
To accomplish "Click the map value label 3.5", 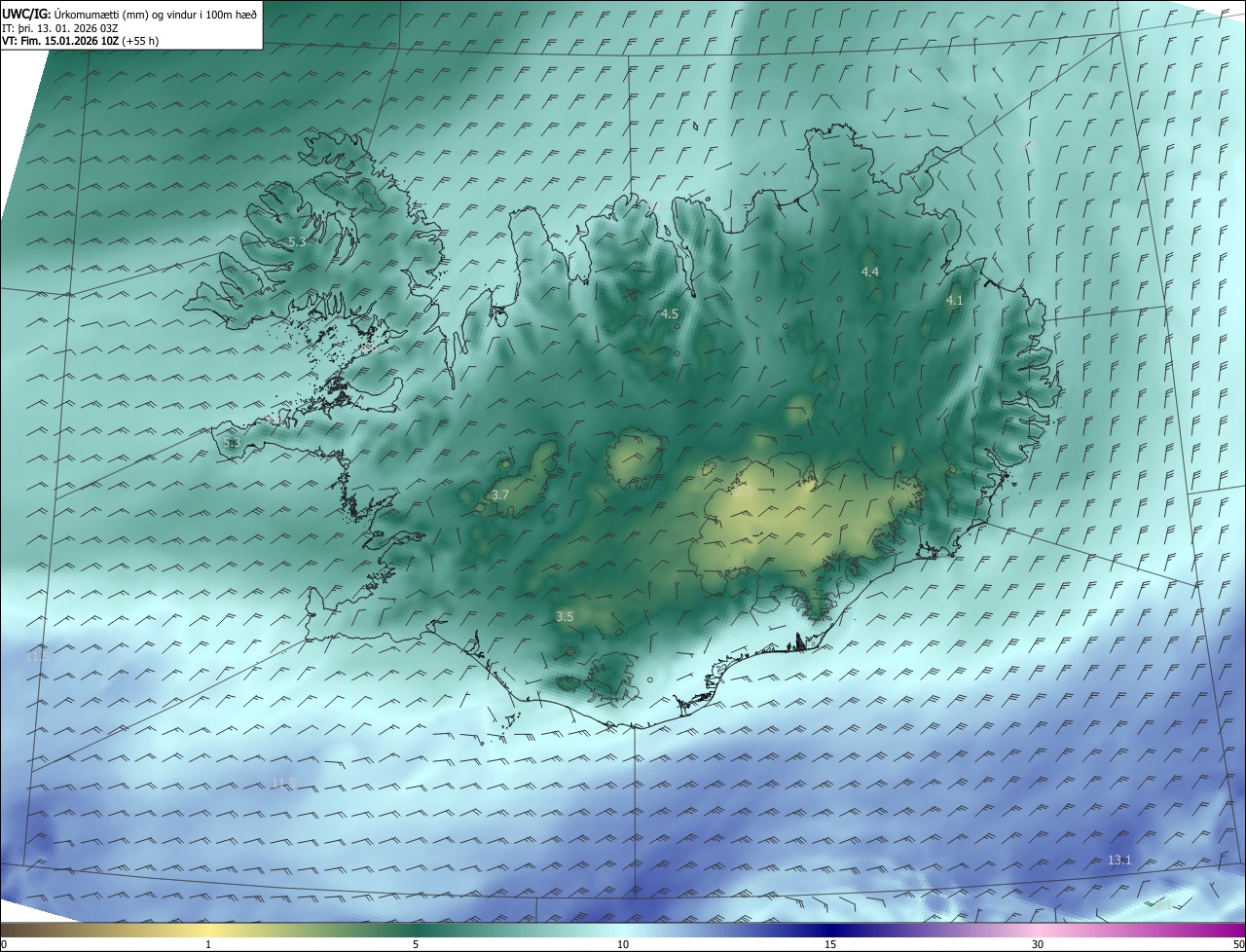I will pos(565,616).
